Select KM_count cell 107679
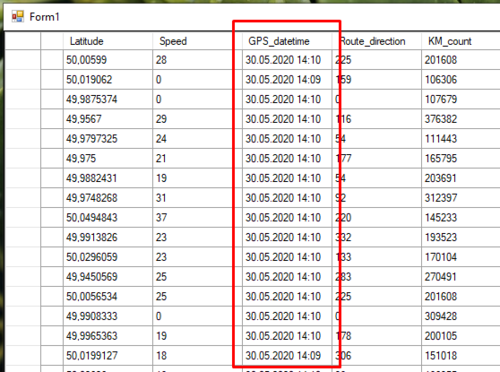This screenshot has width=500, height=372. [x=461, y=99]
